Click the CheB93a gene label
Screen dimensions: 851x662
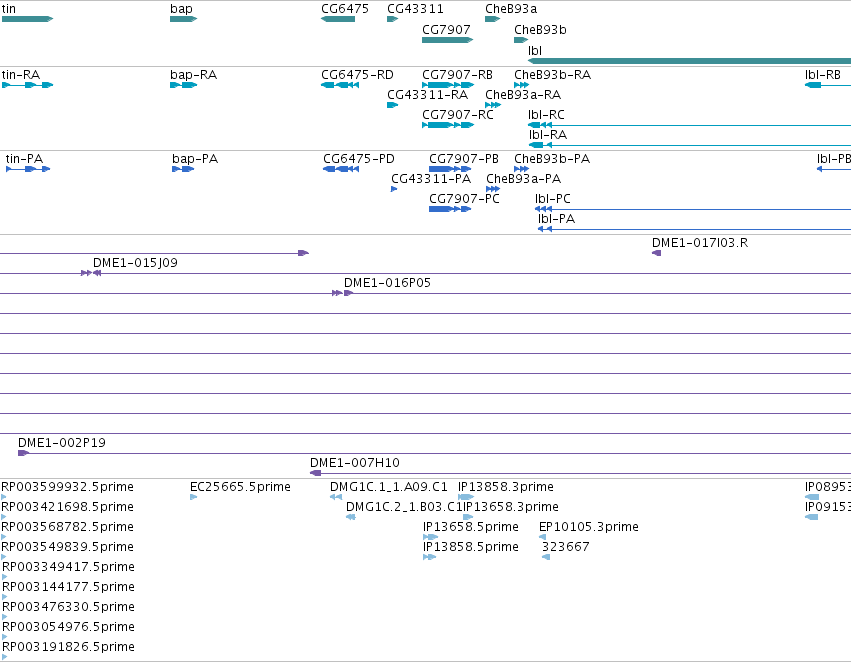(x=511, y=9)
